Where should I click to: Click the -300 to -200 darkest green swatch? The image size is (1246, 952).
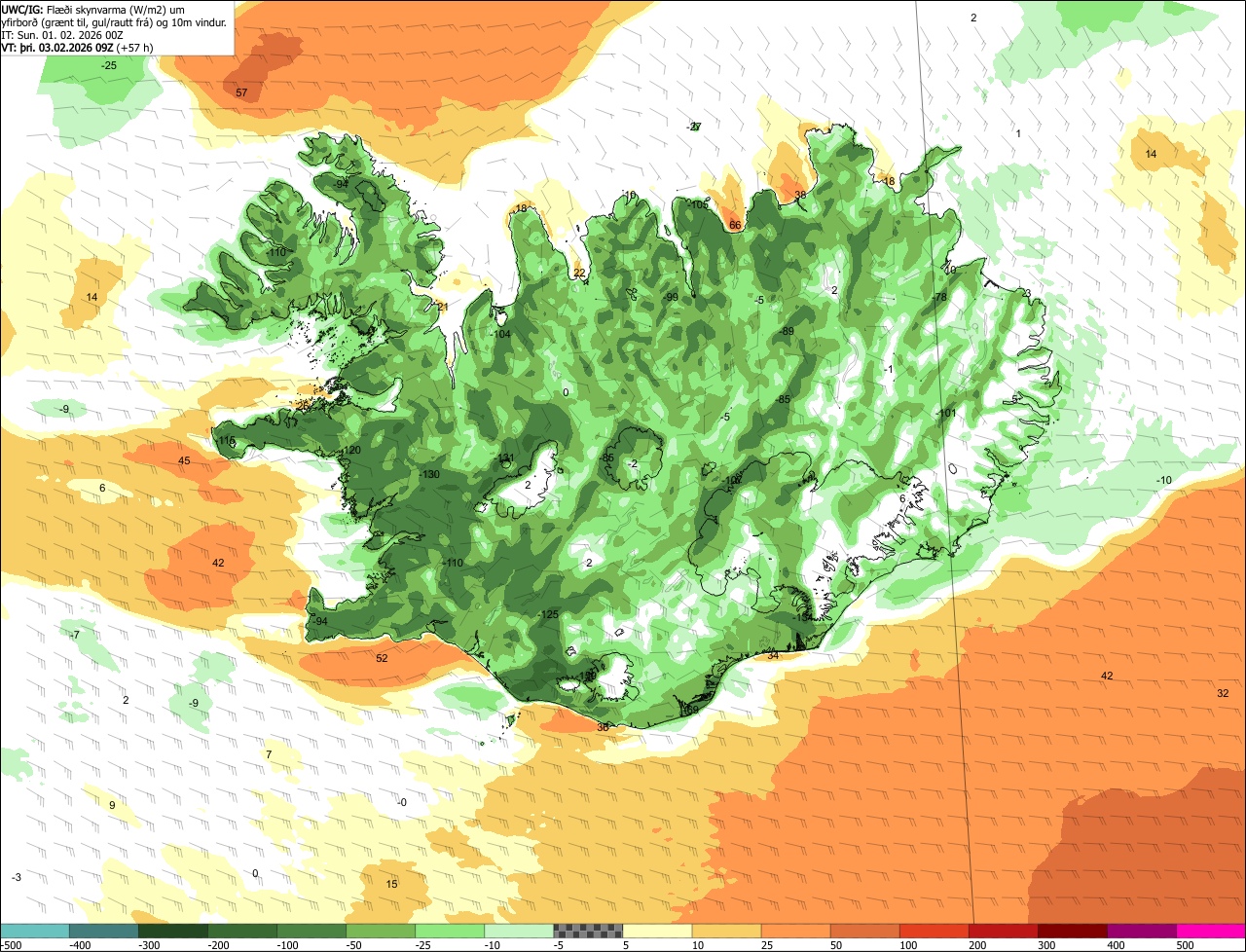[173, 931]
